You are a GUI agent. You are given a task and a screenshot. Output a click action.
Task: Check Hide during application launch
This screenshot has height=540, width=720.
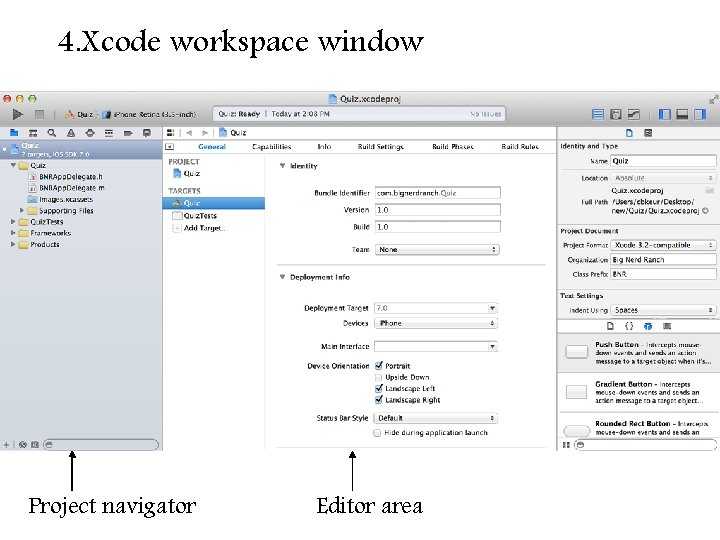click(377, 433)
